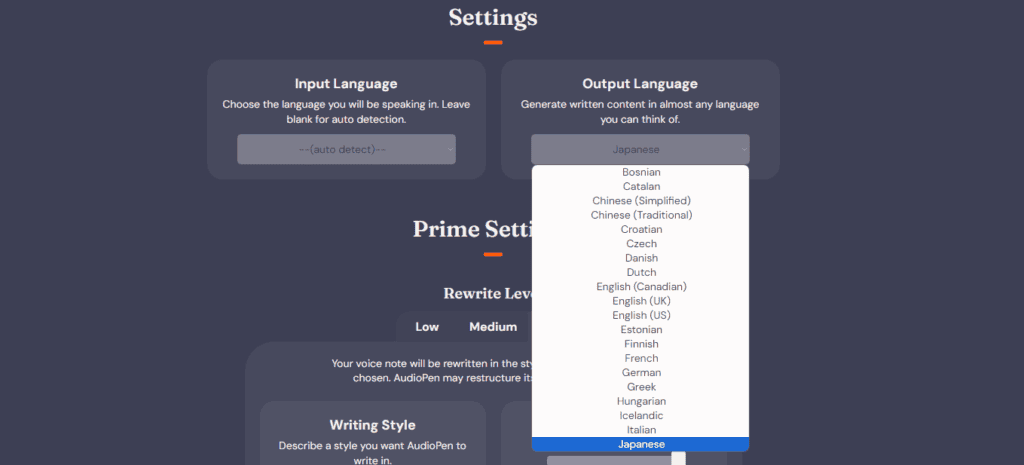Choose English (UK) option
The image size is (1024, 465).
(x=641, y=301)
